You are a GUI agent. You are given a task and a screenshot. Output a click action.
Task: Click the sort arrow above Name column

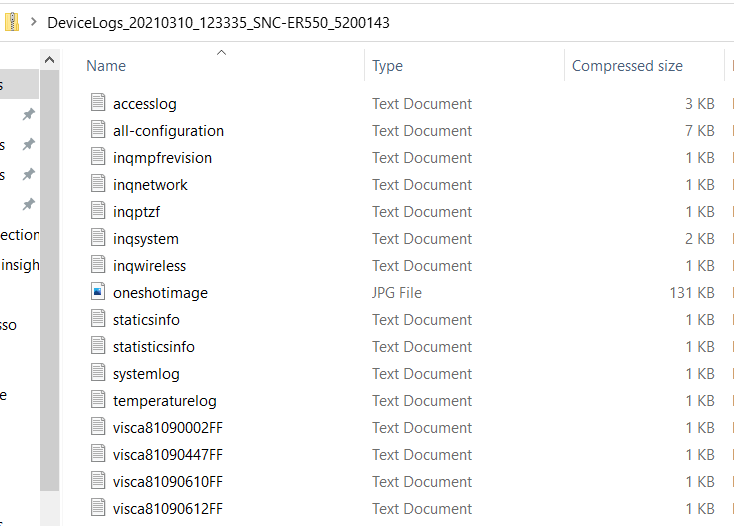pyautogui.click(x=221, y=51)
